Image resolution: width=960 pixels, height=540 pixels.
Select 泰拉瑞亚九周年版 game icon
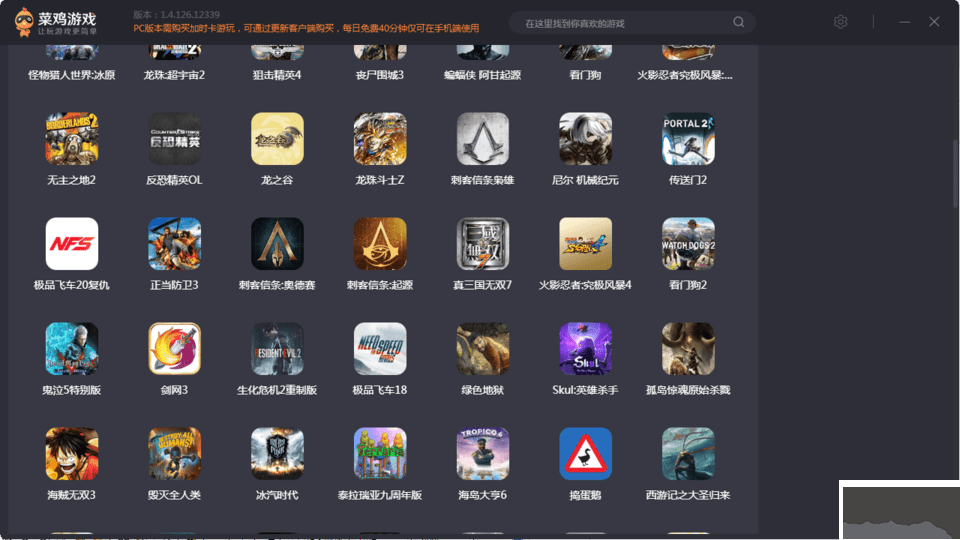tap(380, 454)
